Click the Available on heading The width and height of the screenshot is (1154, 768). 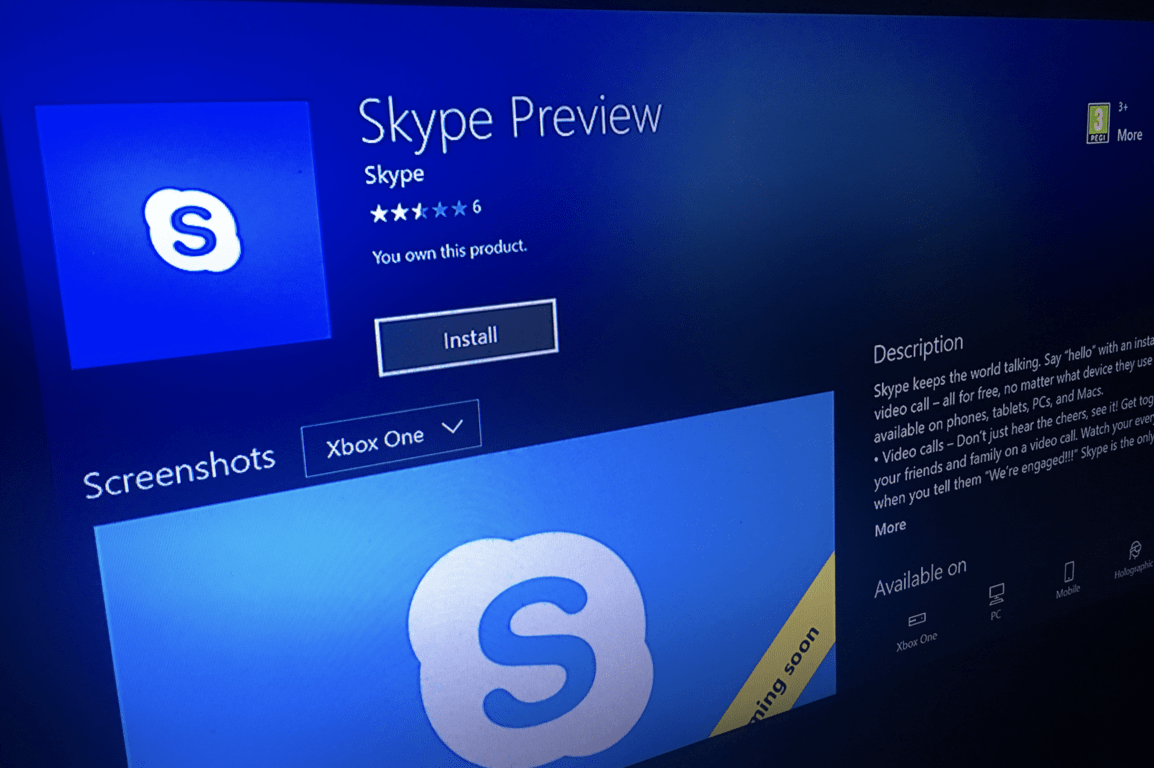920,578
